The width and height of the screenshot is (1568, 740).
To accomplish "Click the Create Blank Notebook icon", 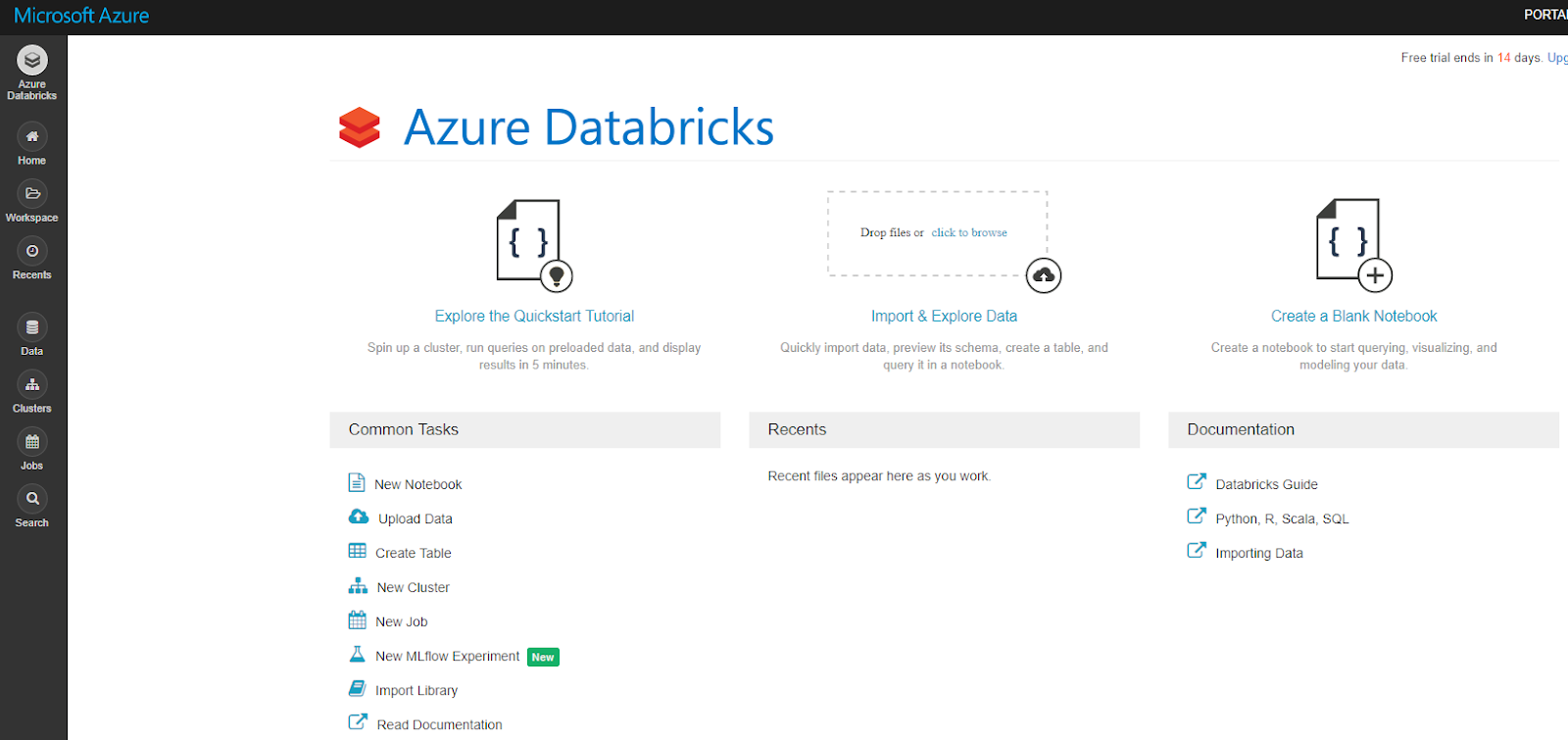I will coord(1353,245).
